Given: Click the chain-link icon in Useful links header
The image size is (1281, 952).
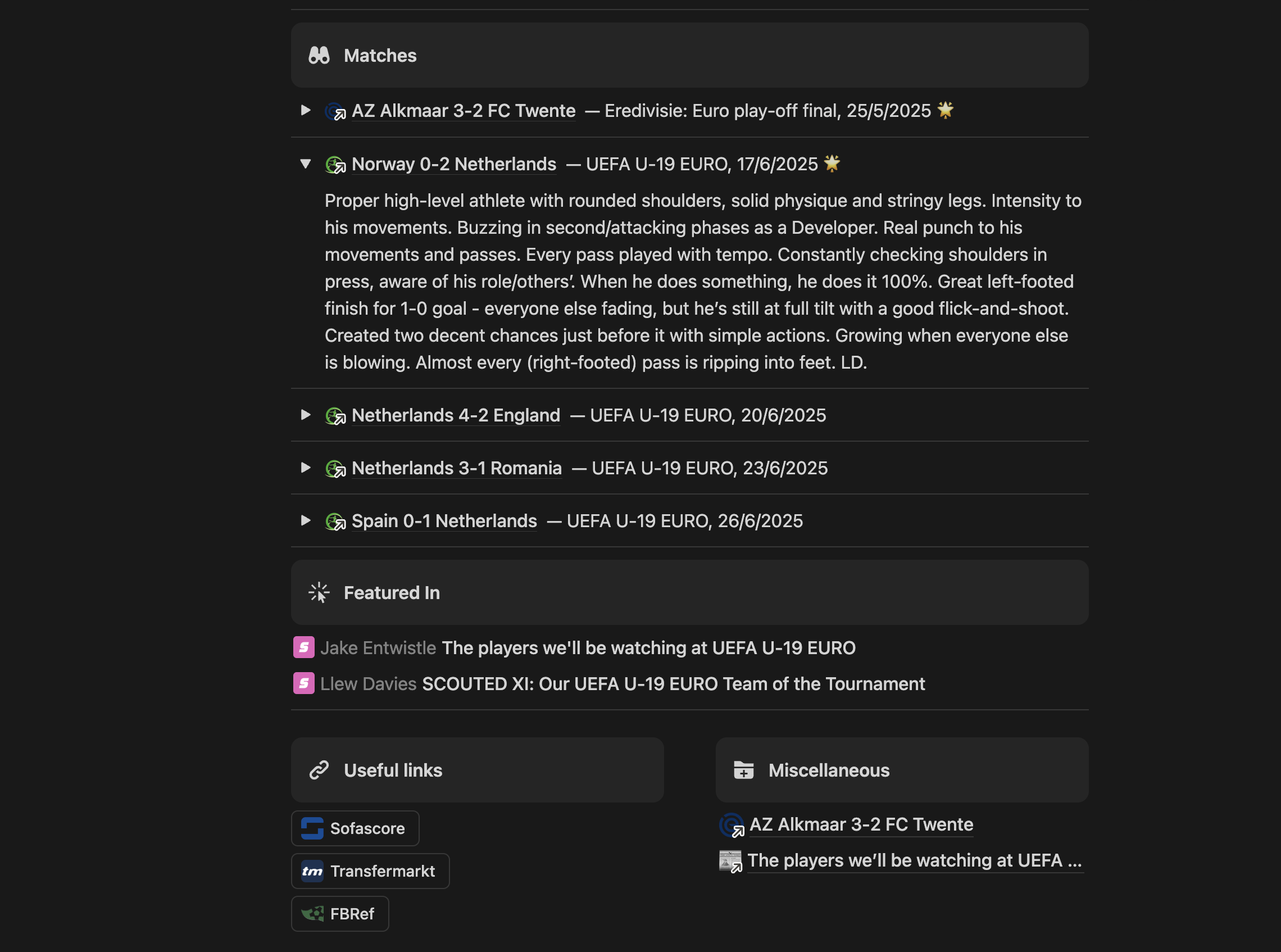Looking at the screenshot, I should click(319, 770).
